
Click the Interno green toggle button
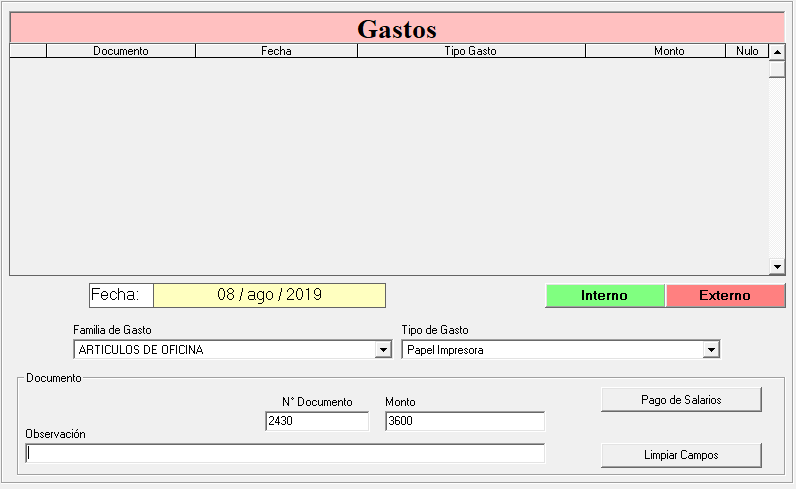[604, 296]
